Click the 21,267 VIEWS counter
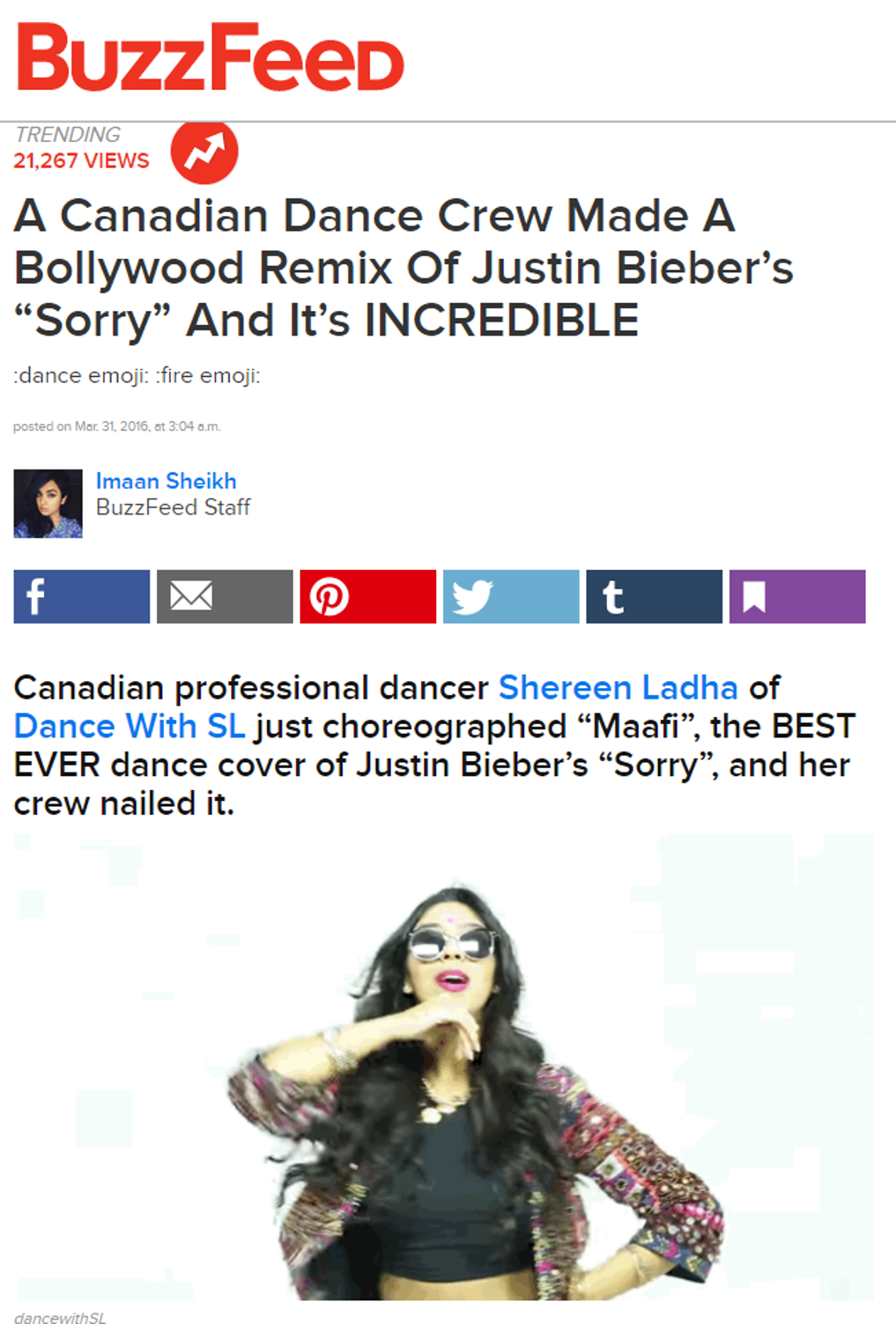This screenshot has width=896, height=1324. (x=81, y=161)
